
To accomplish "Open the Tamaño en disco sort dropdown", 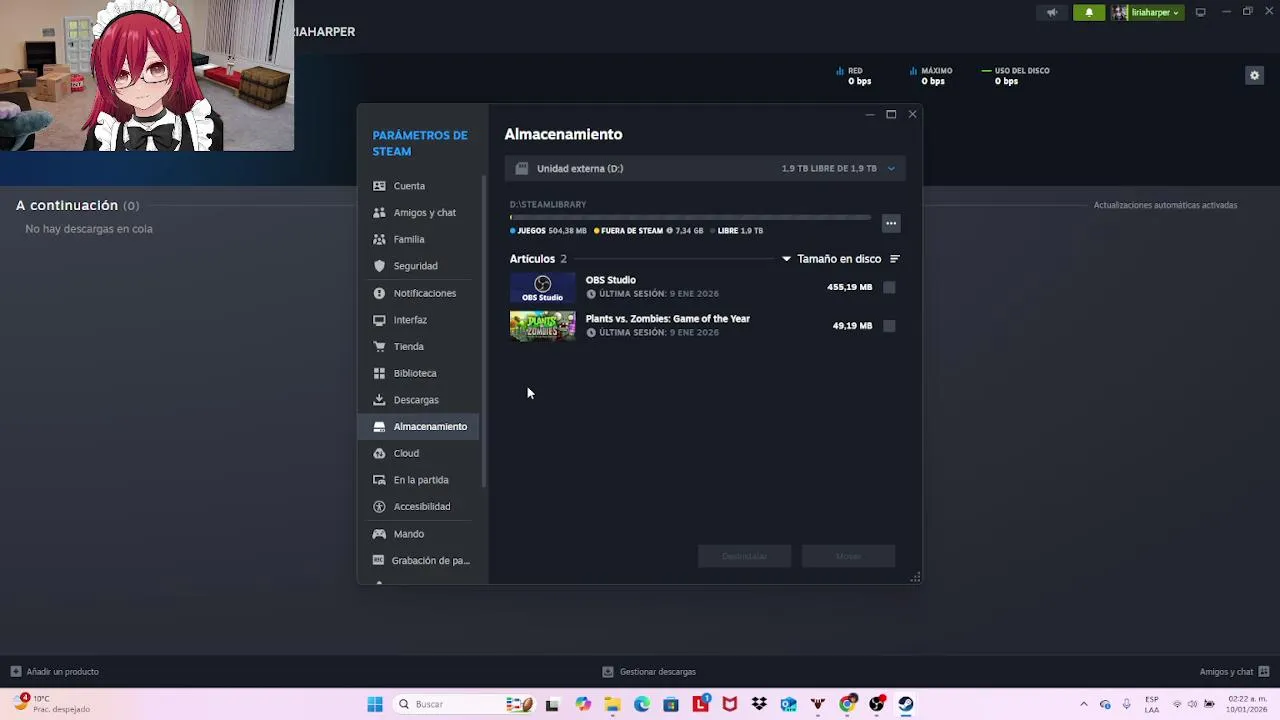I will (x=832, y=259).
